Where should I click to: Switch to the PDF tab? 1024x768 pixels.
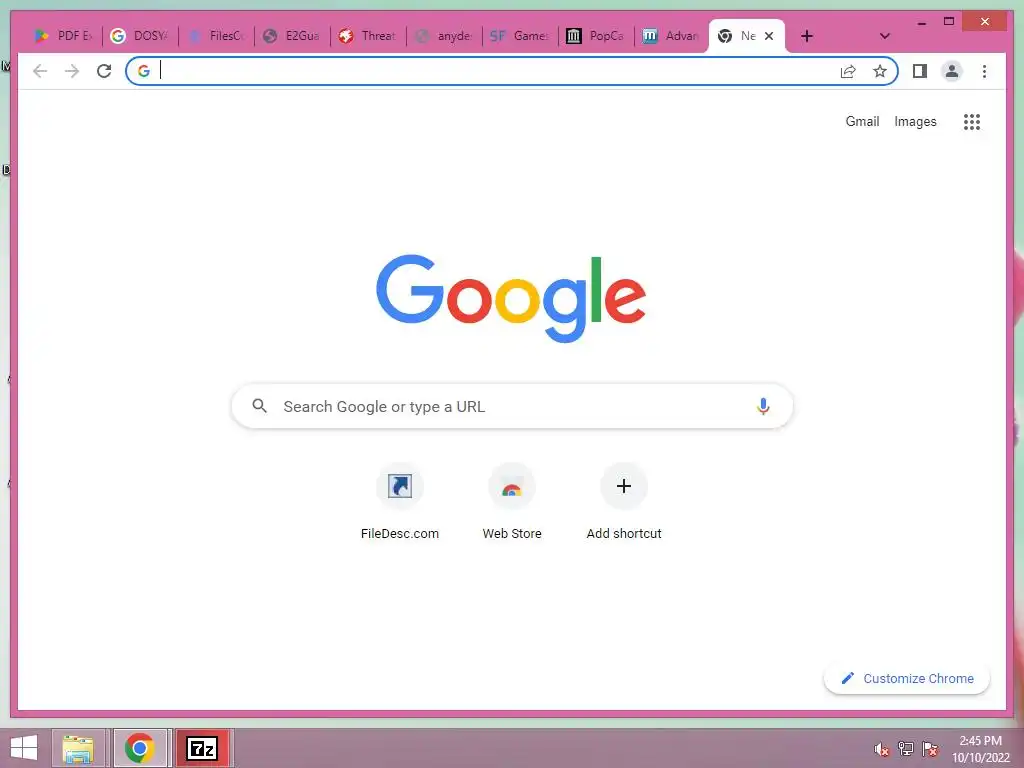(x=63, y=36)
